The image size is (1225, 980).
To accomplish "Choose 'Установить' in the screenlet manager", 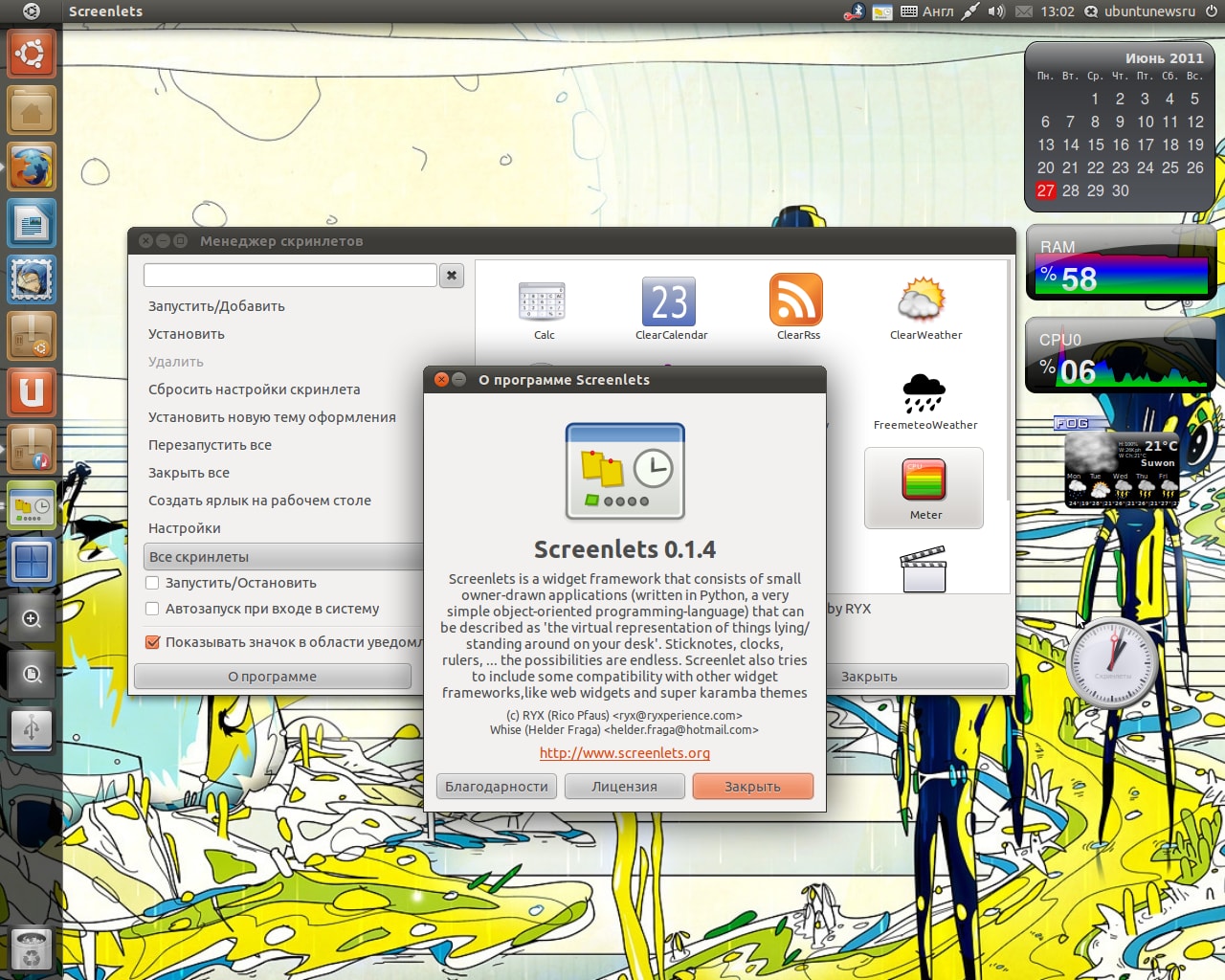I will 187,334.
